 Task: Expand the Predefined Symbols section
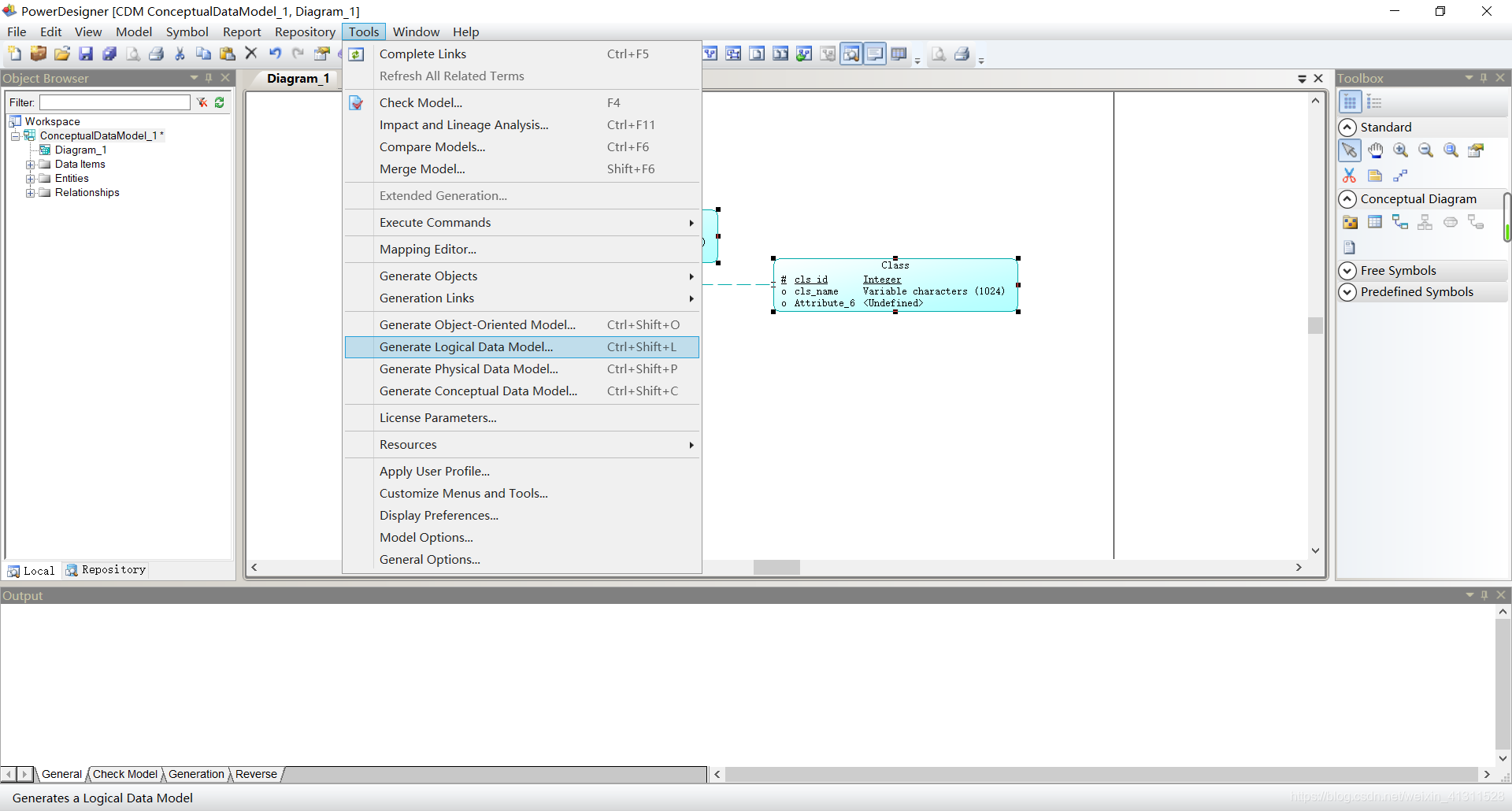pos(1347,292)
